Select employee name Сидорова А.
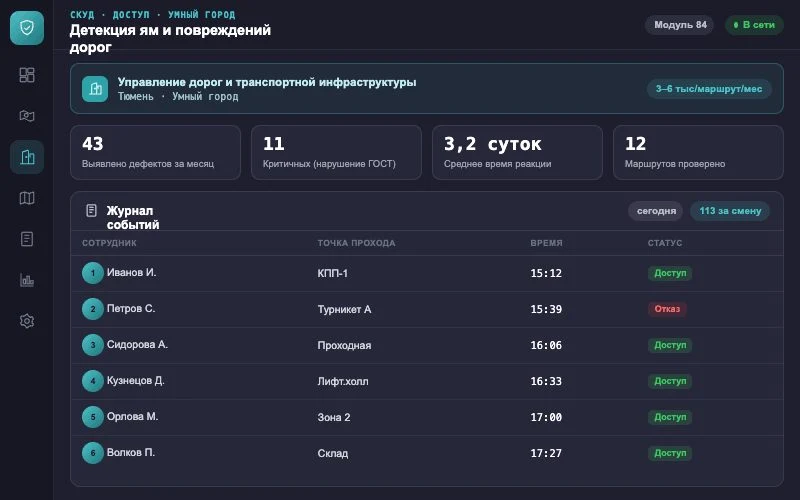800x500 pixels. click(137, 344)
